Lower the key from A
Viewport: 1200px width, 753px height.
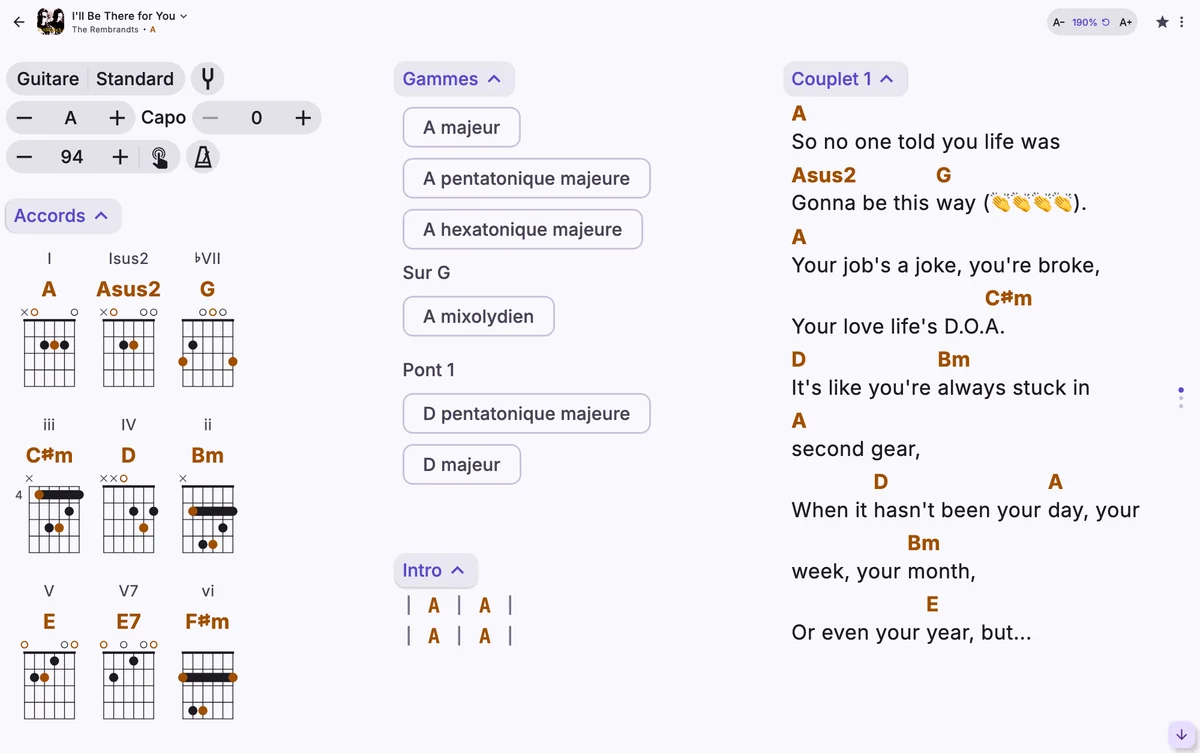click(x=25, y=118)
